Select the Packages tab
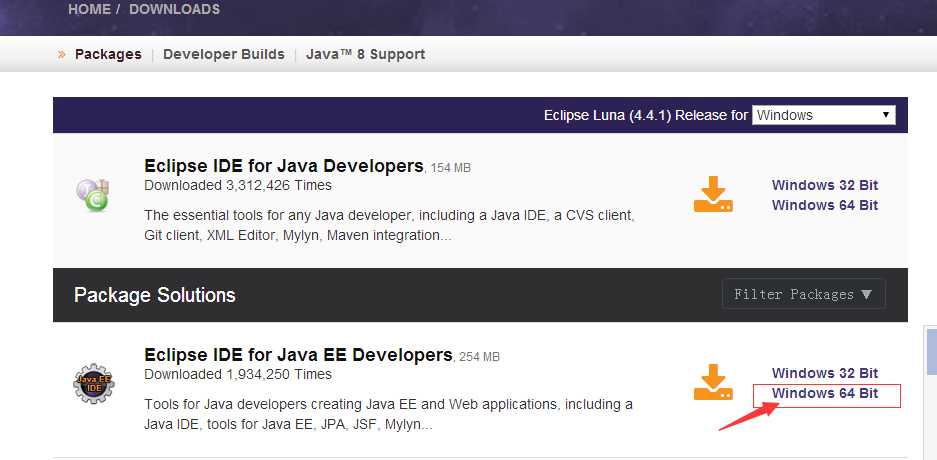The height and width of the screenshot is (460, 937). [108, 54]
